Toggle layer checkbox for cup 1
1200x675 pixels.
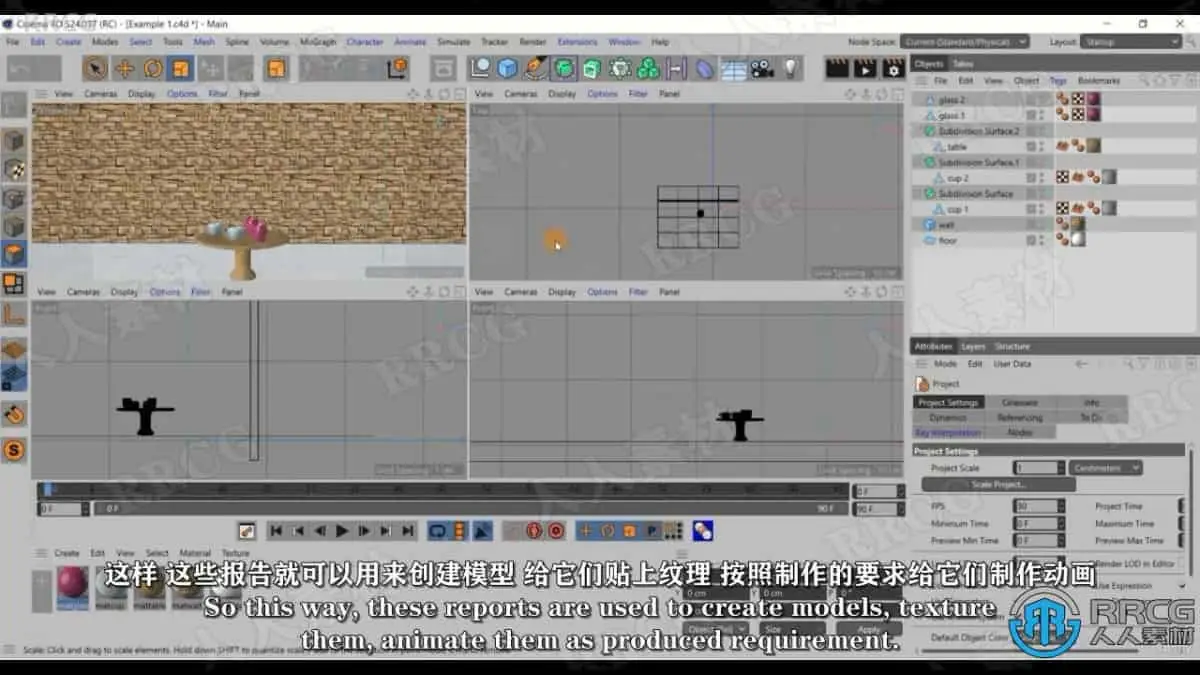coord(1031,210)
